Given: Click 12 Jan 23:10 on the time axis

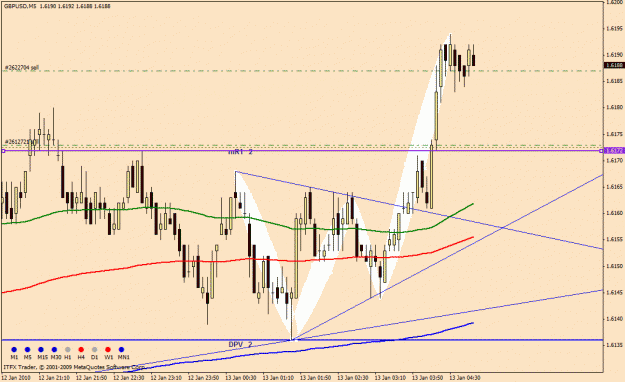Looking at the screenshot, I should pyautogui.click(x=166, y=377).
